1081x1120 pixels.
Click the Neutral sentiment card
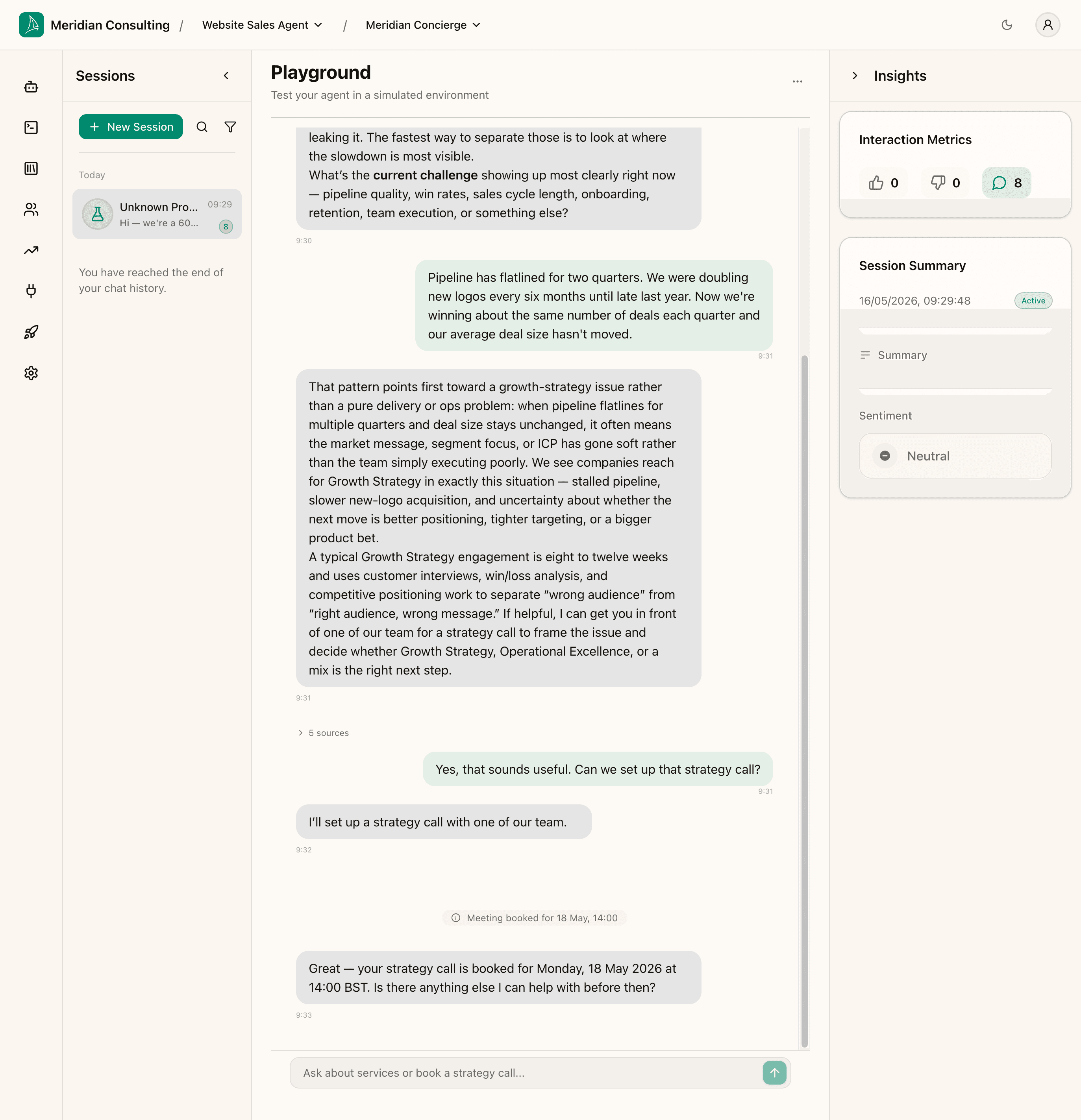pos(955,456)
